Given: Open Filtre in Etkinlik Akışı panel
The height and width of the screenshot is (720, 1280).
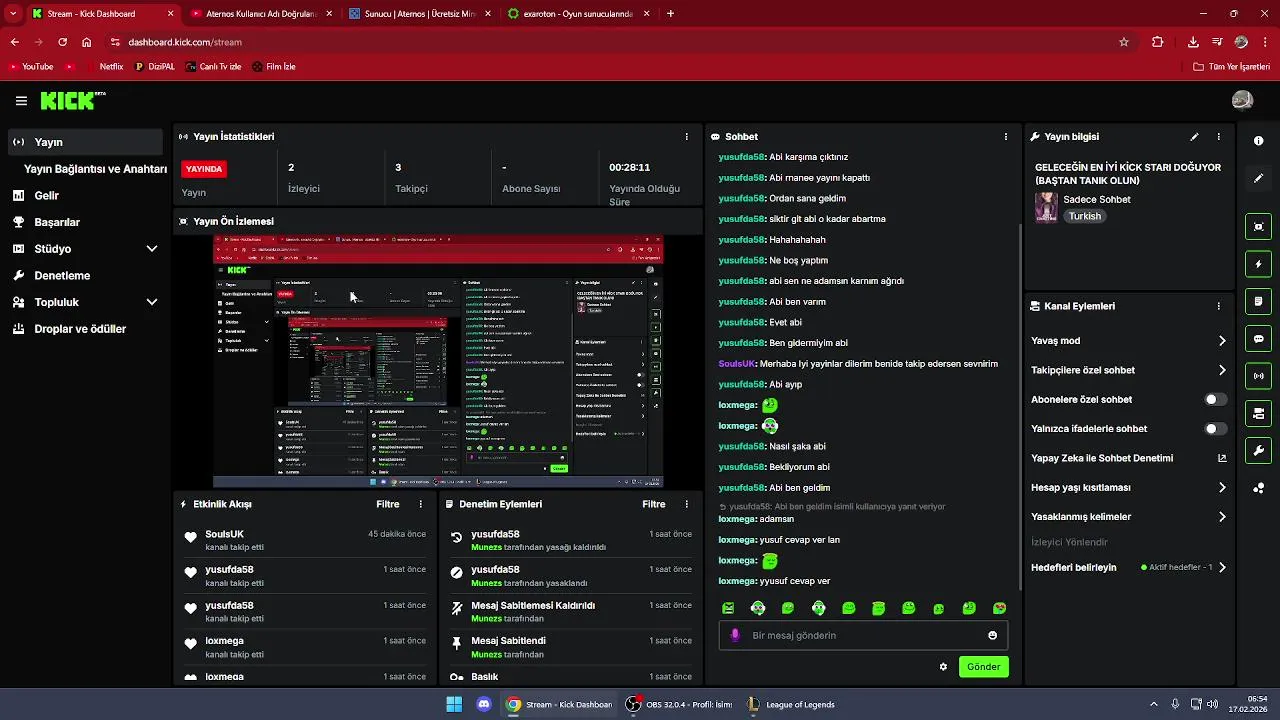Looking at the screenshot, I should click(x=388, y=504).
